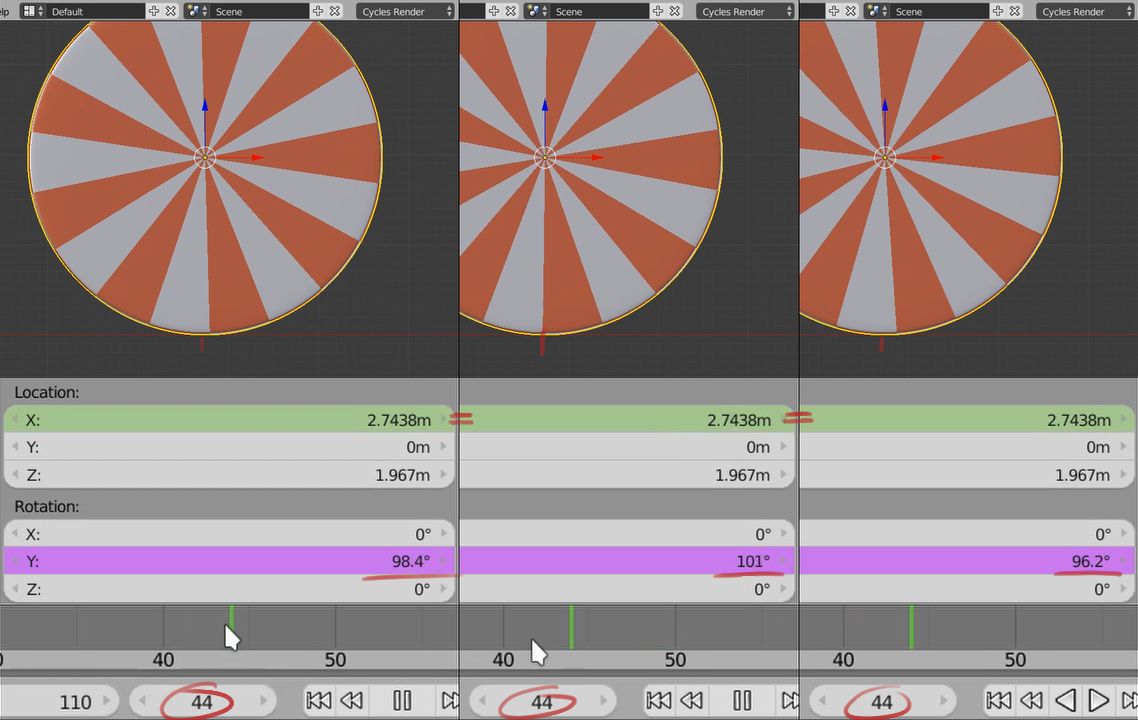Open scene browse icon in left panel
This screenshot has height=720, width=1138.
(196, 11)
